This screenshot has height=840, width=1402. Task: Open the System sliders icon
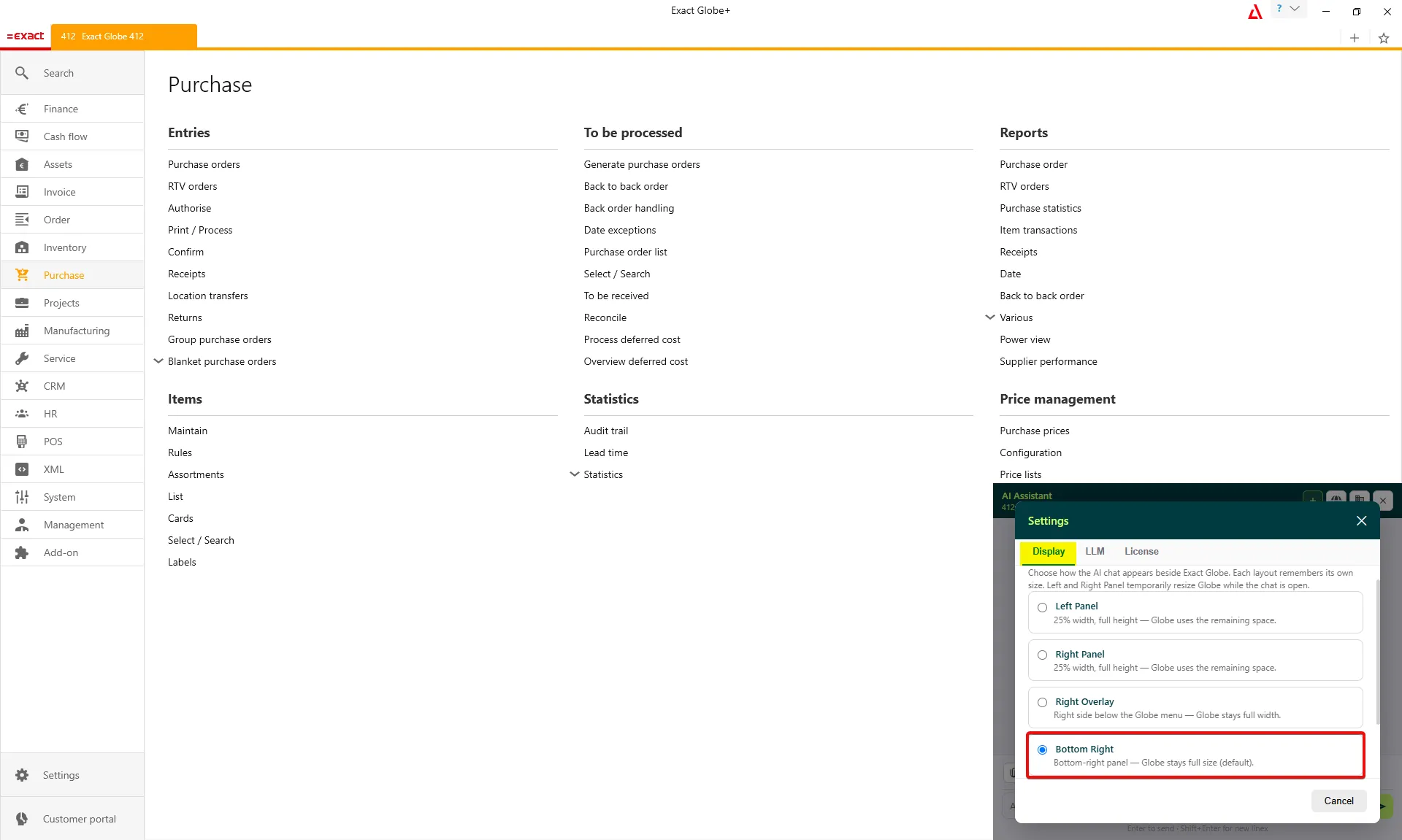22,497
